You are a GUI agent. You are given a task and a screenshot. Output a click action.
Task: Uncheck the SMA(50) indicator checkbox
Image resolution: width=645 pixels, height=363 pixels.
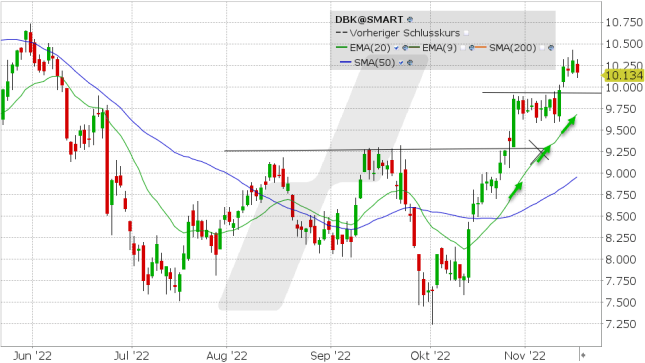click(401, 63)
